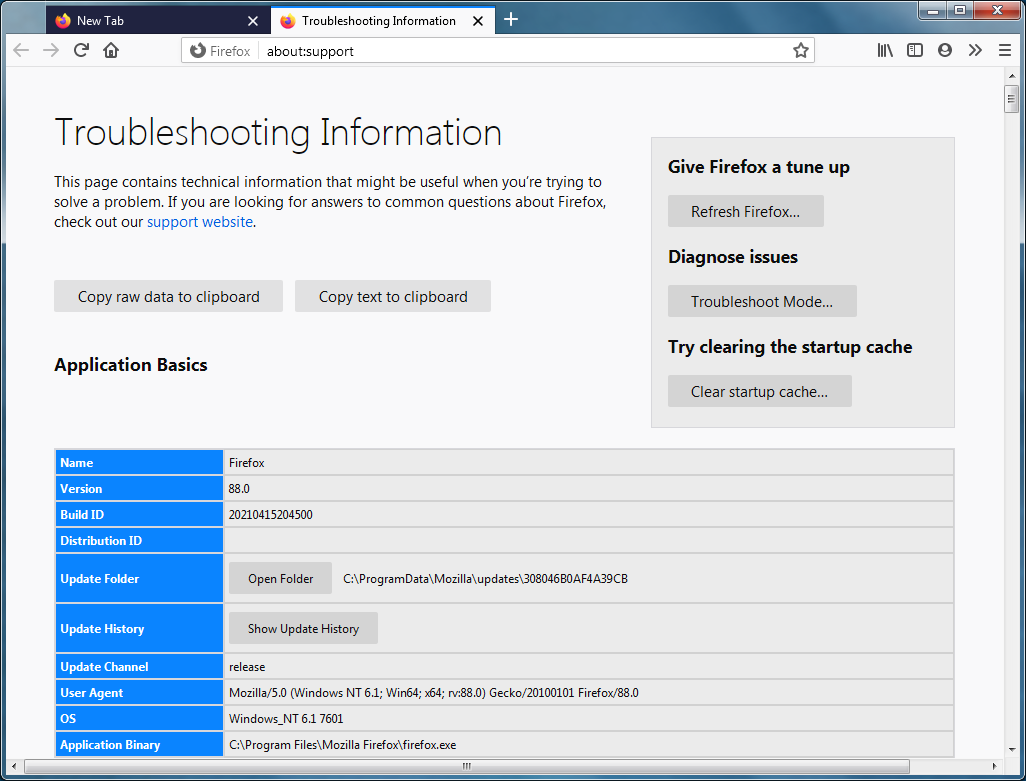
Task: Open the Library icon
Action: pyautogui.click(x=884, y=50)
